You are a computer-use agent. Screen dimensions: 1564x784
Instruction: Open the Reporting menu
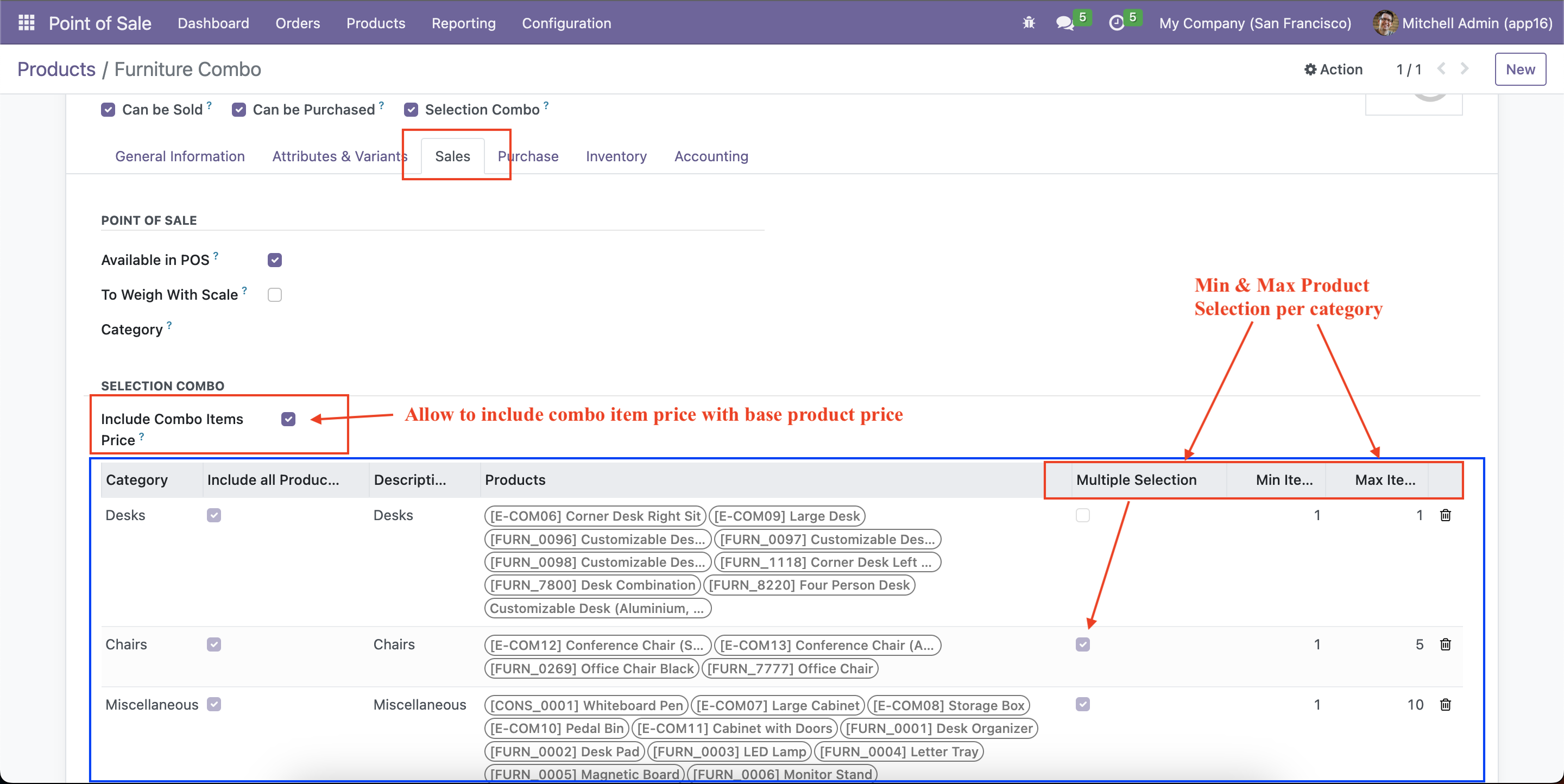(x=463, y=23)
